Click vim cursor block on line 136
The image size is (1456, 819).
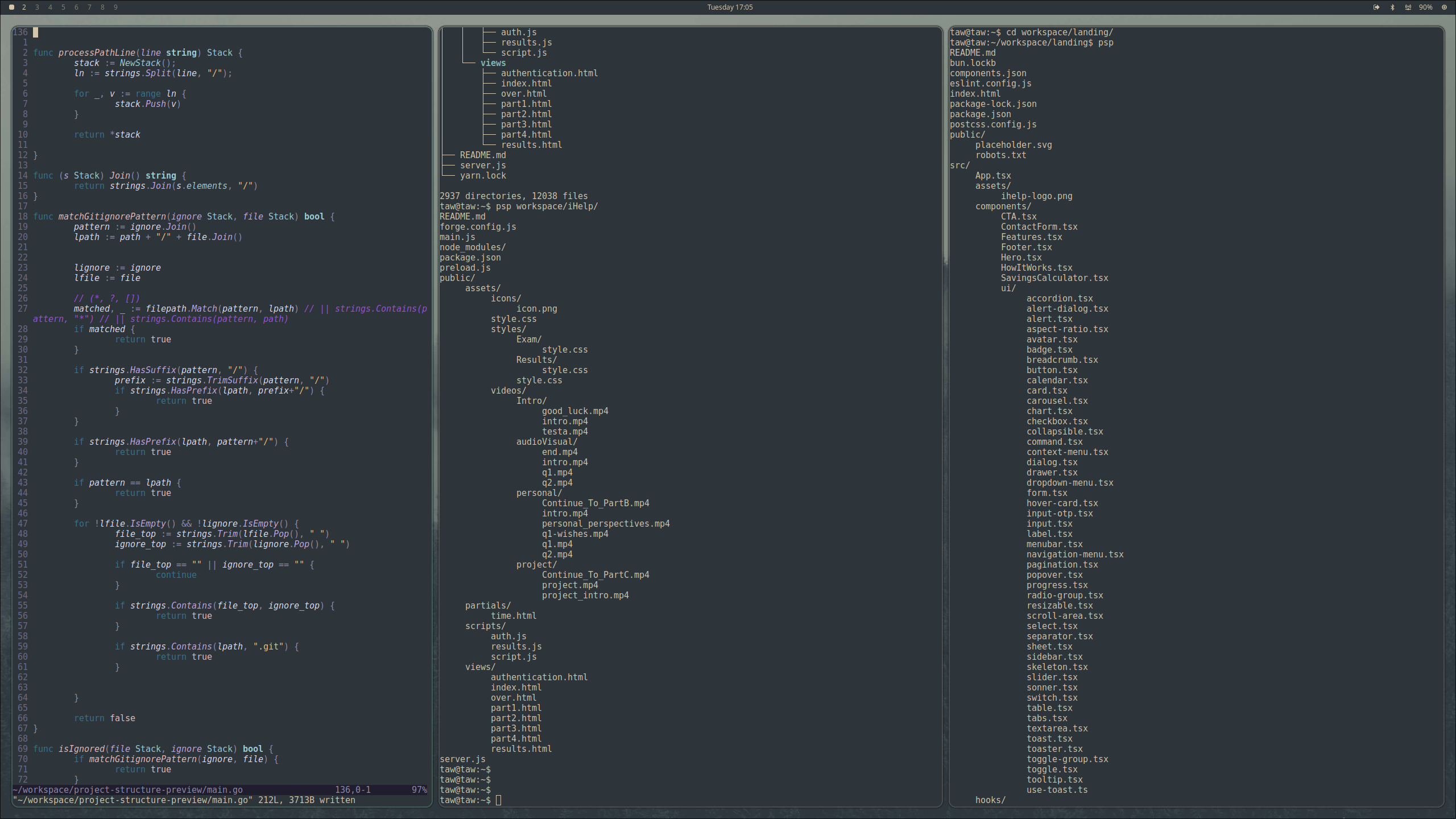(x=36, y=32)
